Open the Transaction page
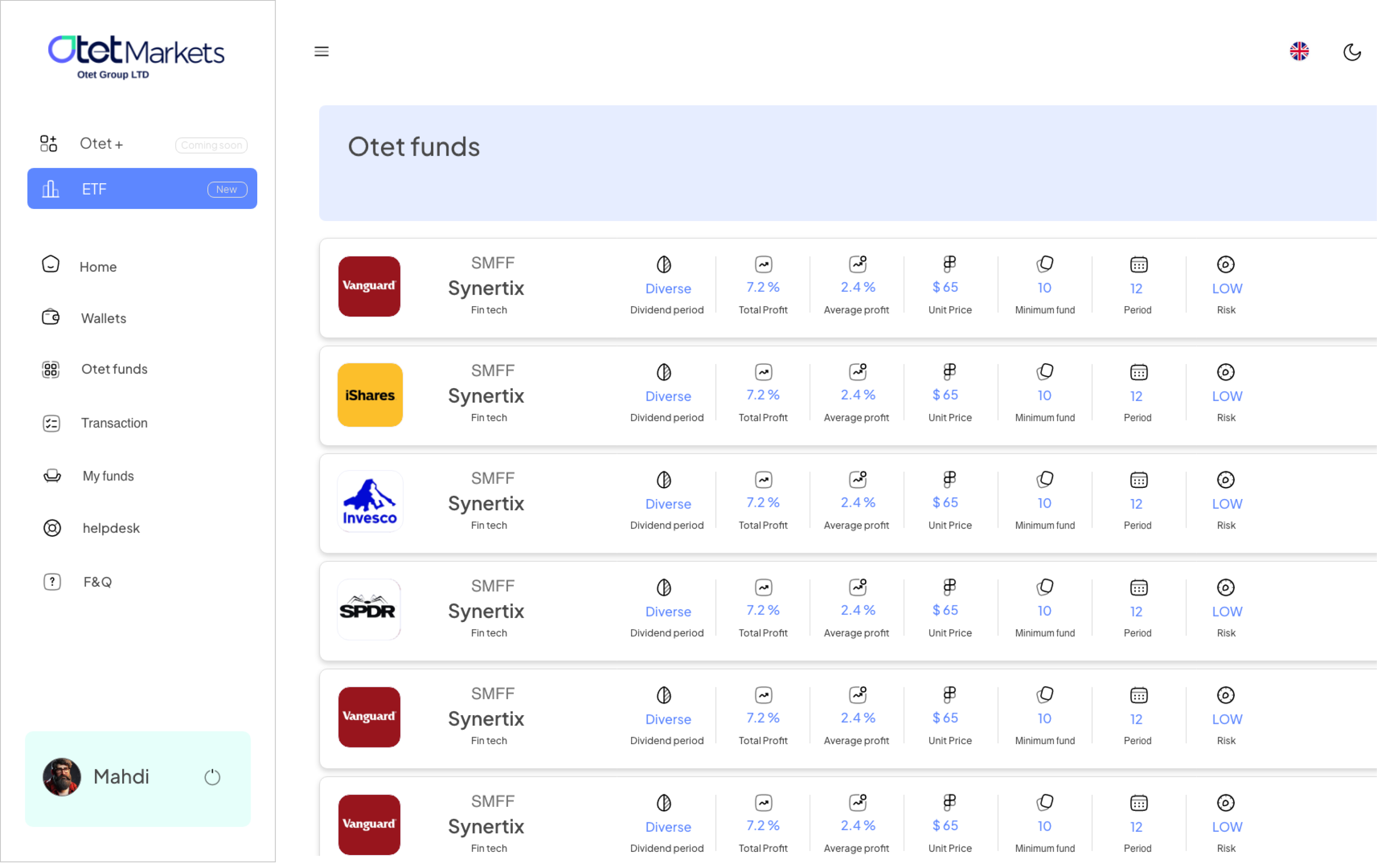1377x868 pixels. click(x=114, y=423)
